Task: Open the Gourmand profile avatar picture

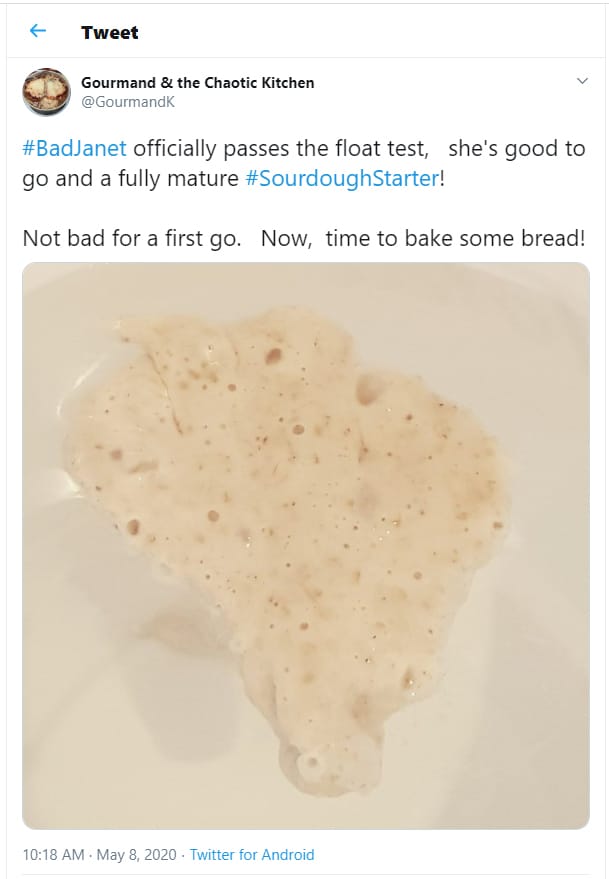Action: (47, 92)
